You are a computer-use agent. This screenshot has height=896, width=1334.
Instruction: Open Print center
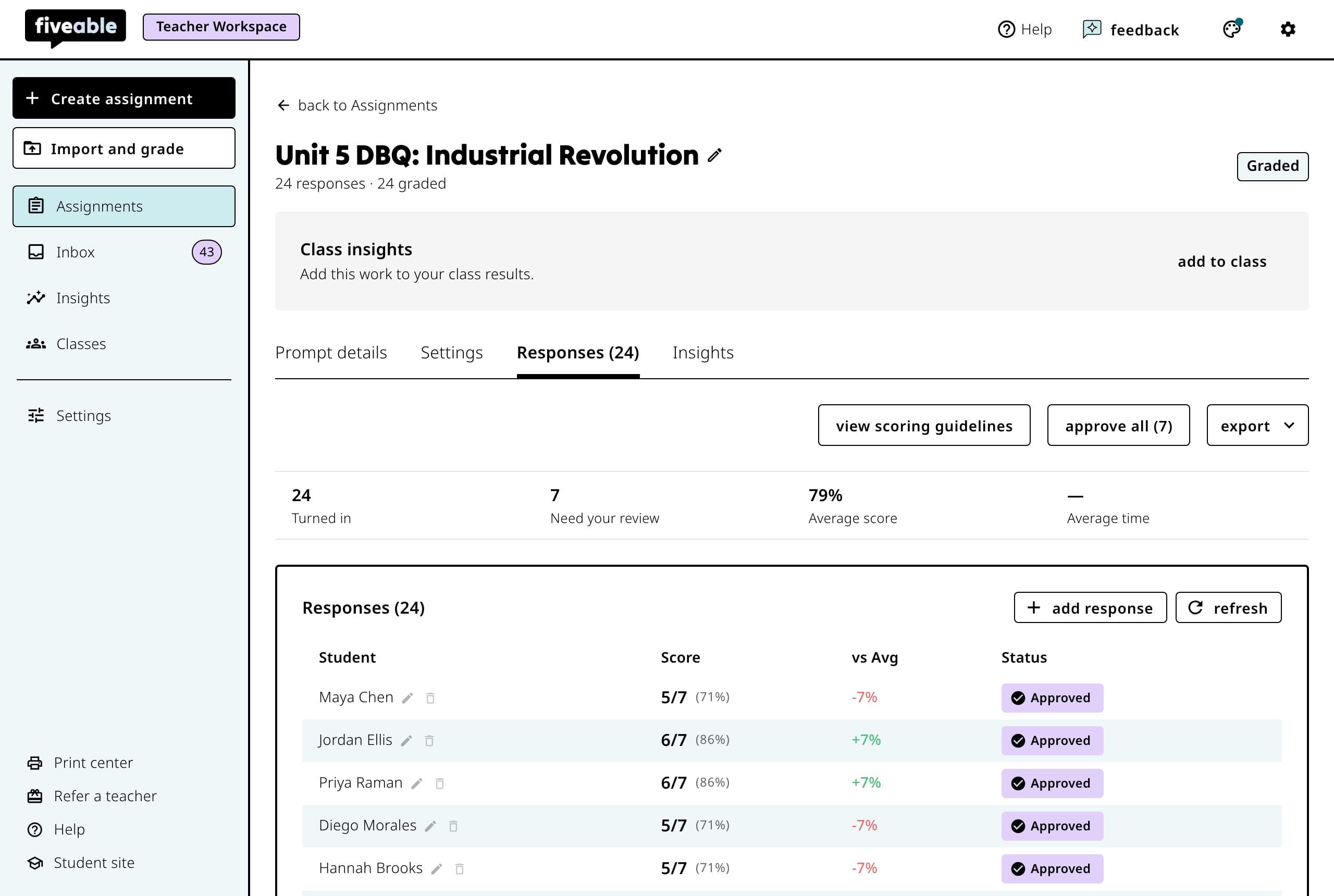coord(80,763)
